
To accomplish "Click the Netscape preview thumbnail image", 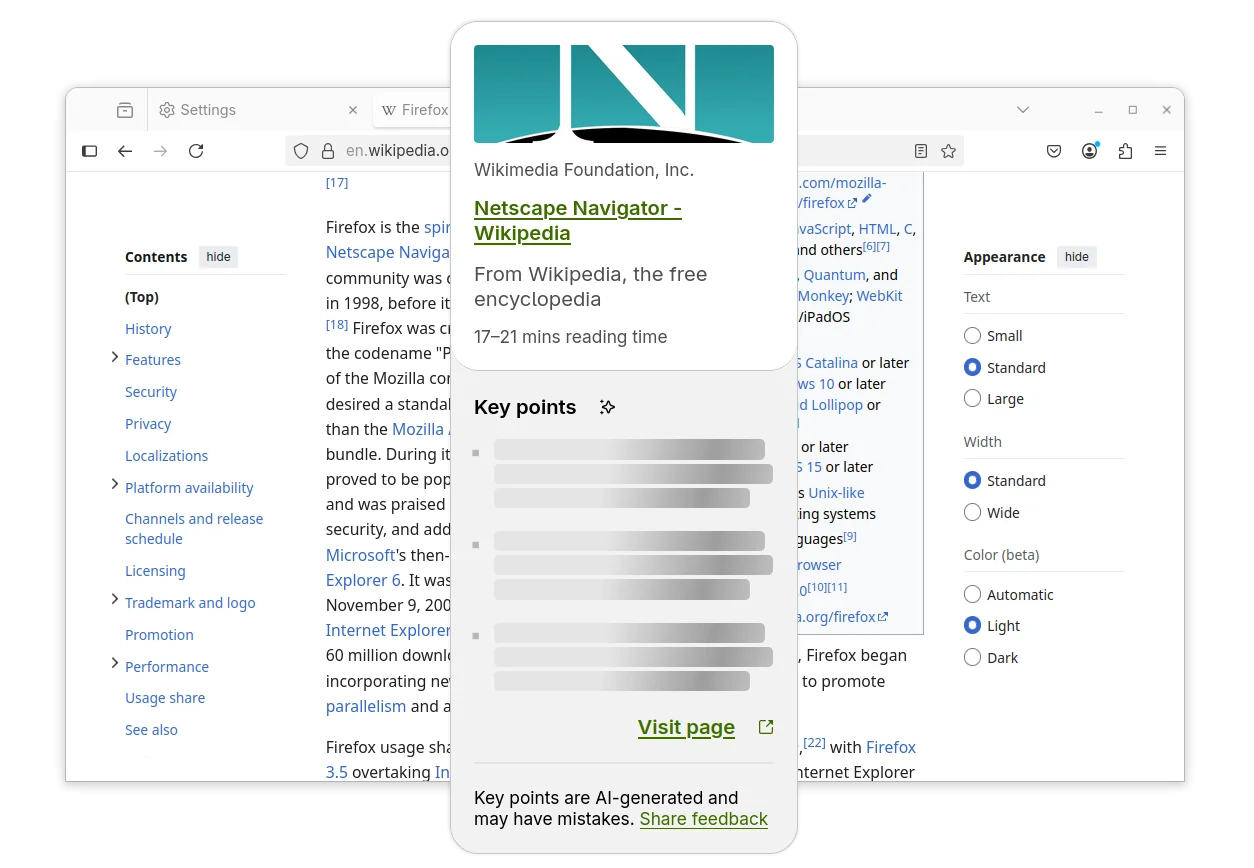I will 624,94.
